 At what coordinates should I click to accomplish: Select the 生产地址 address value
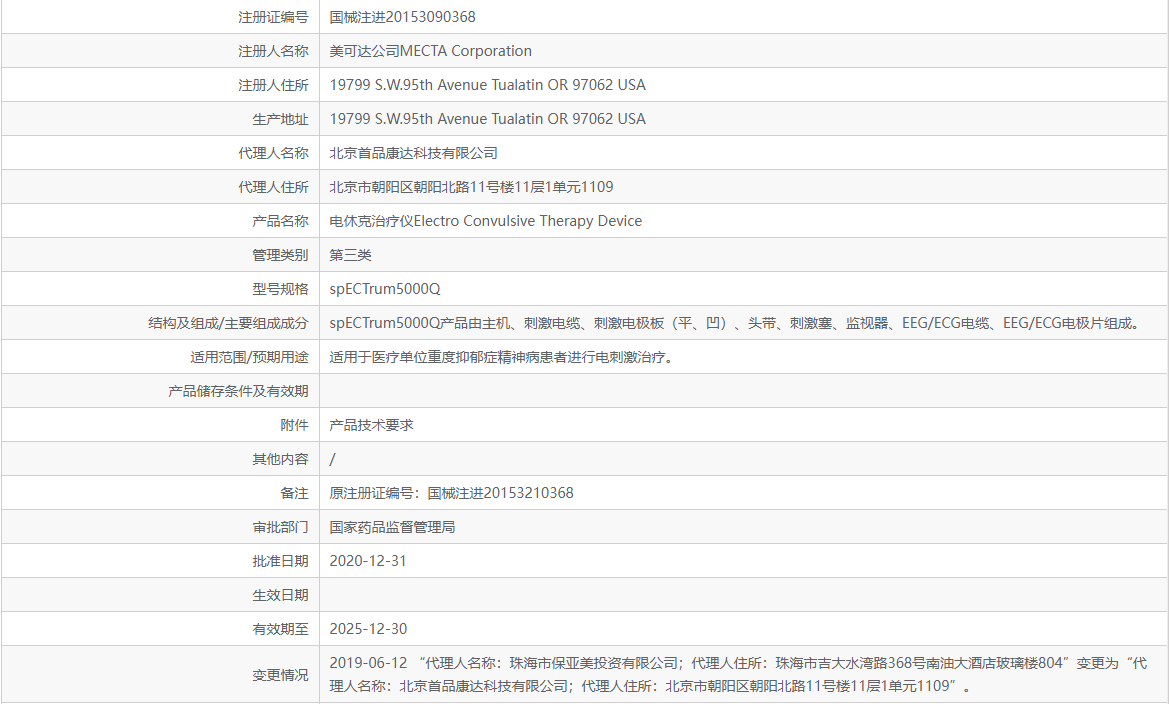coord(488,119)
